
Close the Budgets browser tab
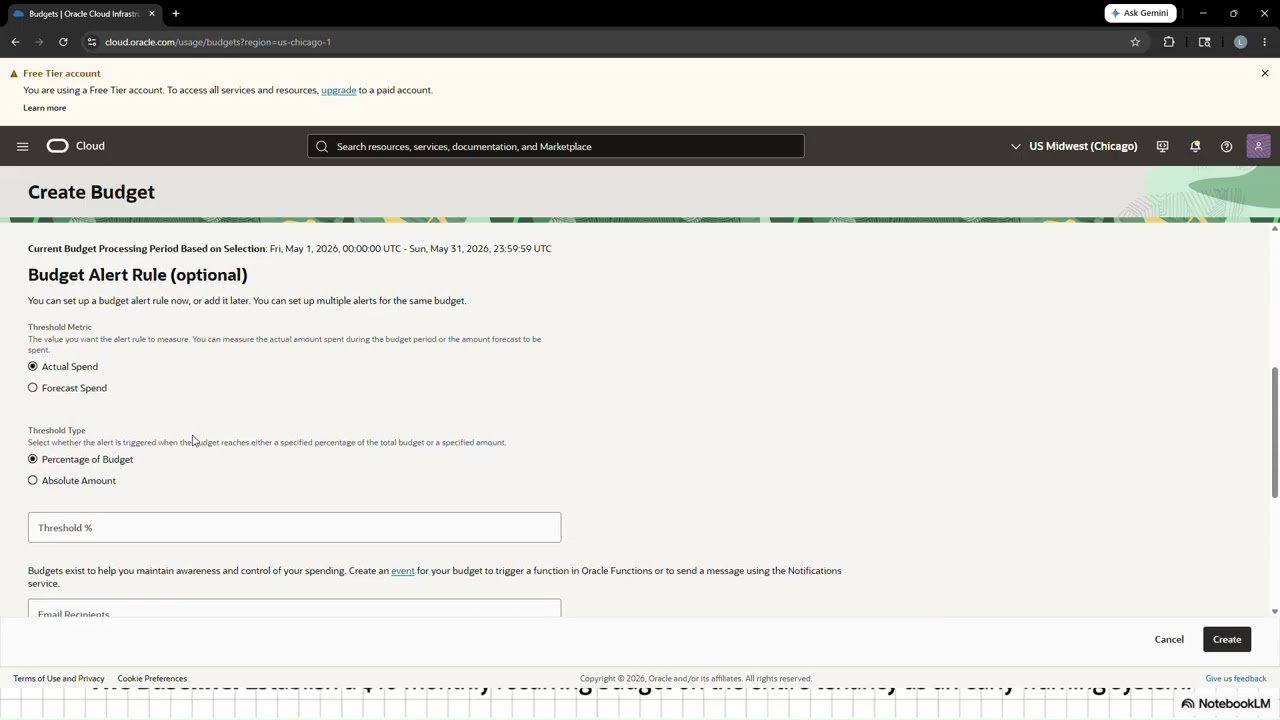(152, 14)
